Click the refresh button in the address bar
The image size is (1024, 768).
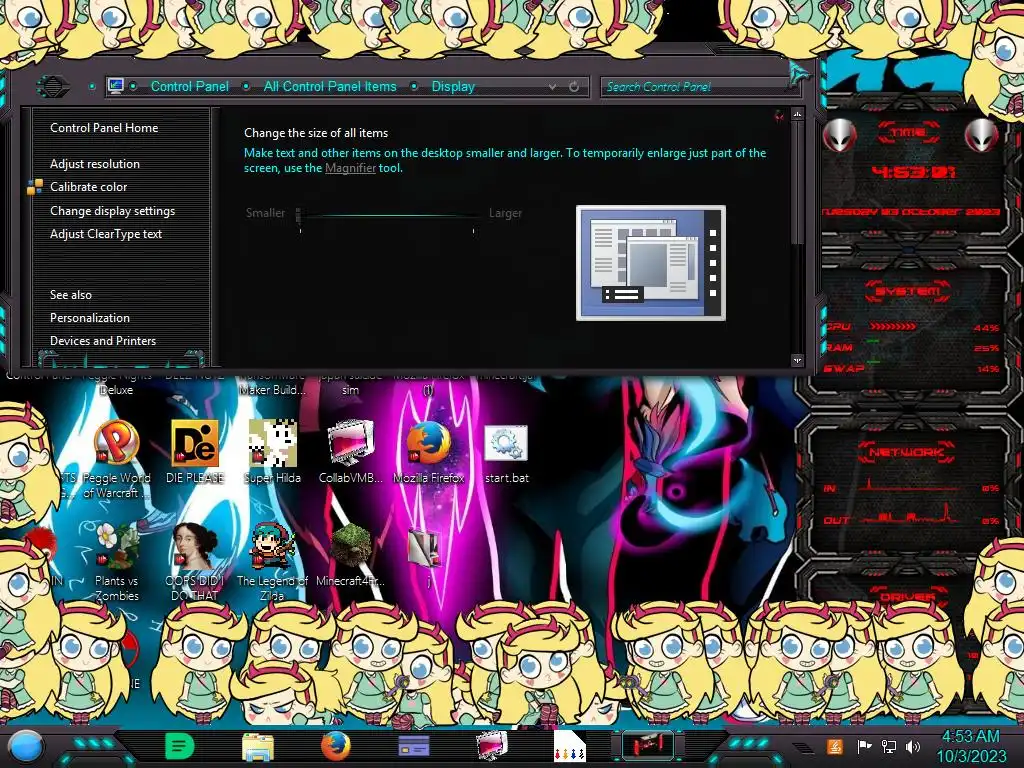click(573, 86)
